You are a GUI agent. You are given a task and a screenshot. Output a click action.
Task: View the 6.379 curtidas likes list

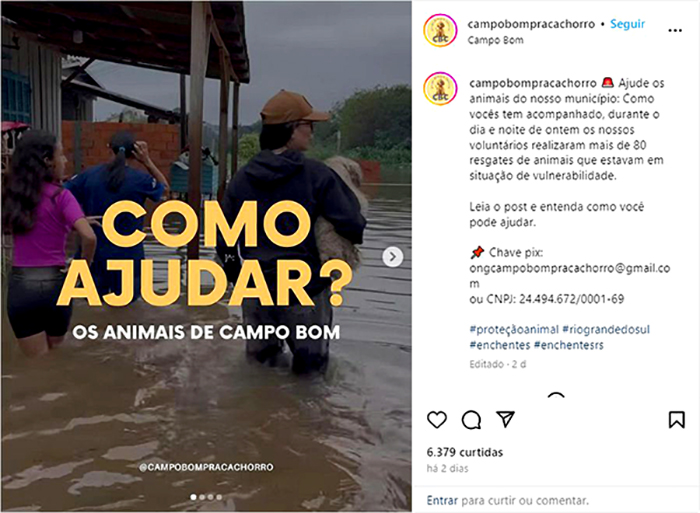(465, 452)
